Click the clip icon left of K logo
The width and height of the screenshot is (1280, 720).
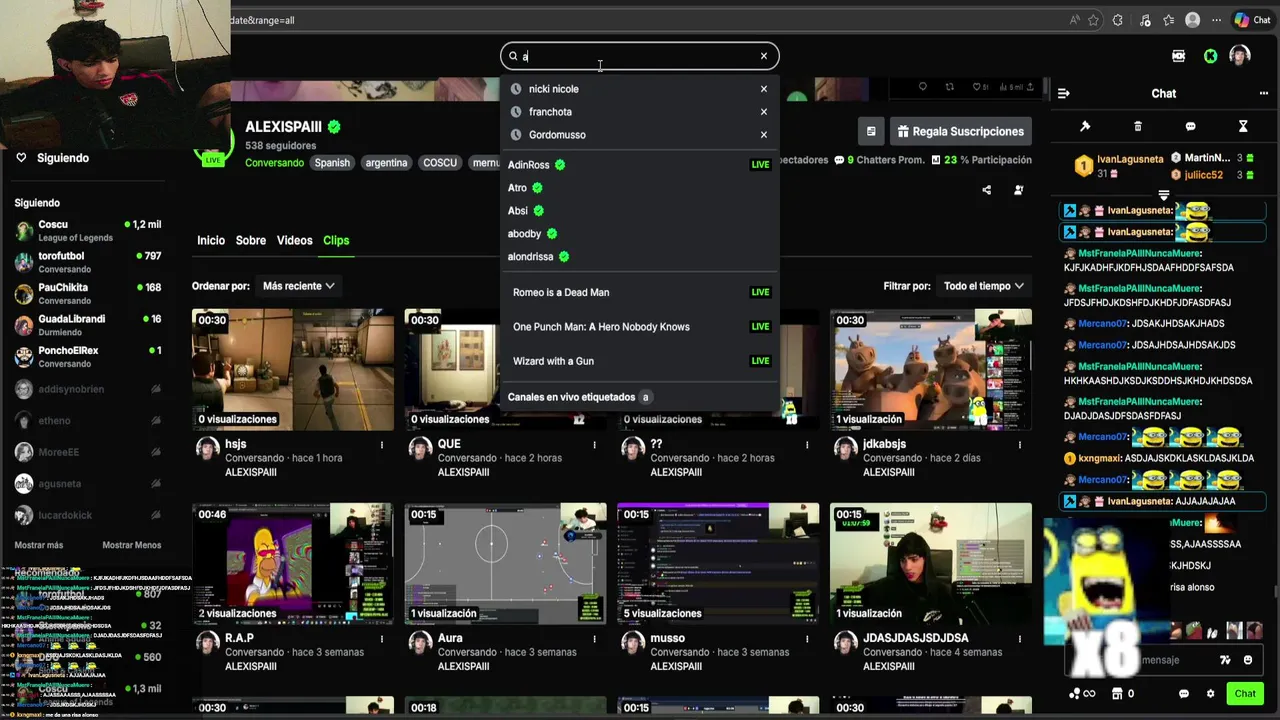pyautogui.click(x=1179, y=56)
